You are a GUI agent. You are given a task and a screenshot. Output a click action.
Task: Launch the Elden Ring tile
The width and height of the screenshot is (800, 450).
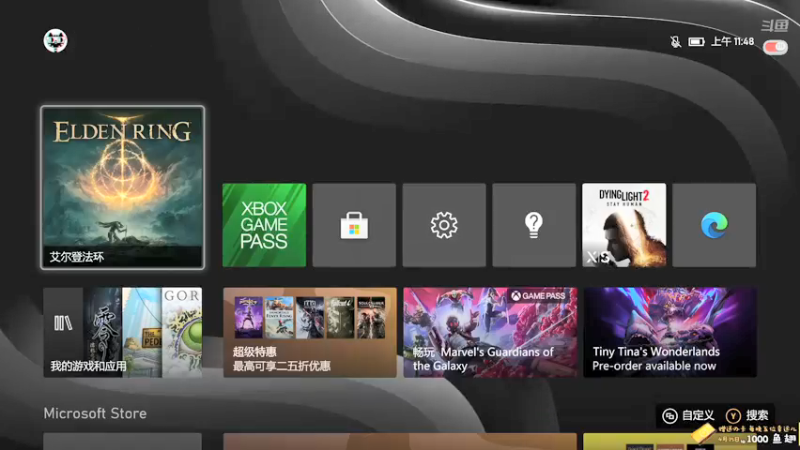[x=122, y=187]
